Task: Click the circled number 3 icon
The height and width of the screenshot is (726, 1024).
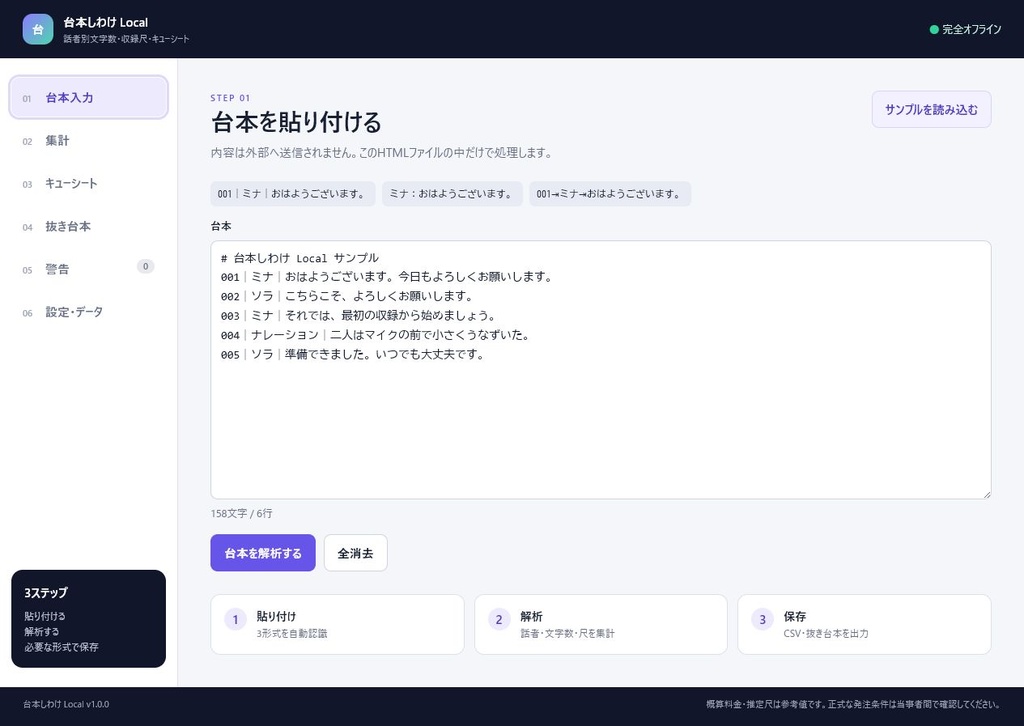Action: pos(762,620)
